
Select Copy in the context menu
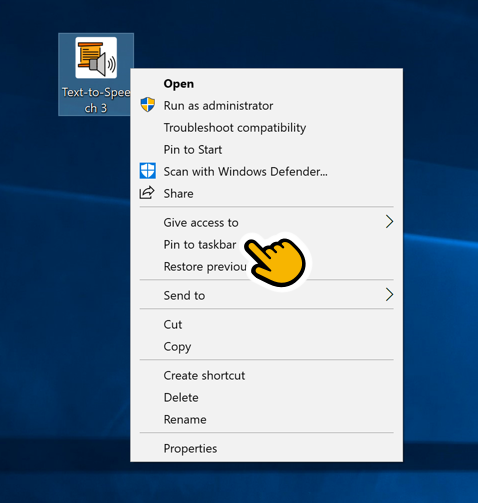coord(266,346)
